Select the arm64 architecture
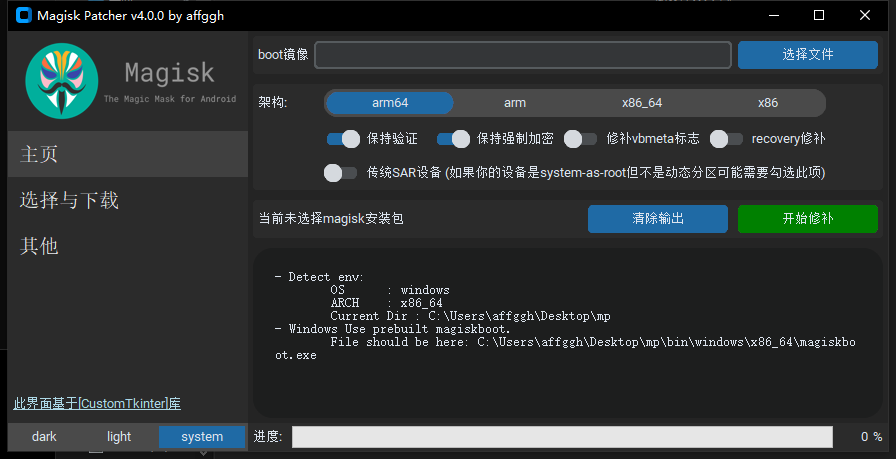Image resolution: width=896 pixels, height=459 pixels. coord(390,103)
